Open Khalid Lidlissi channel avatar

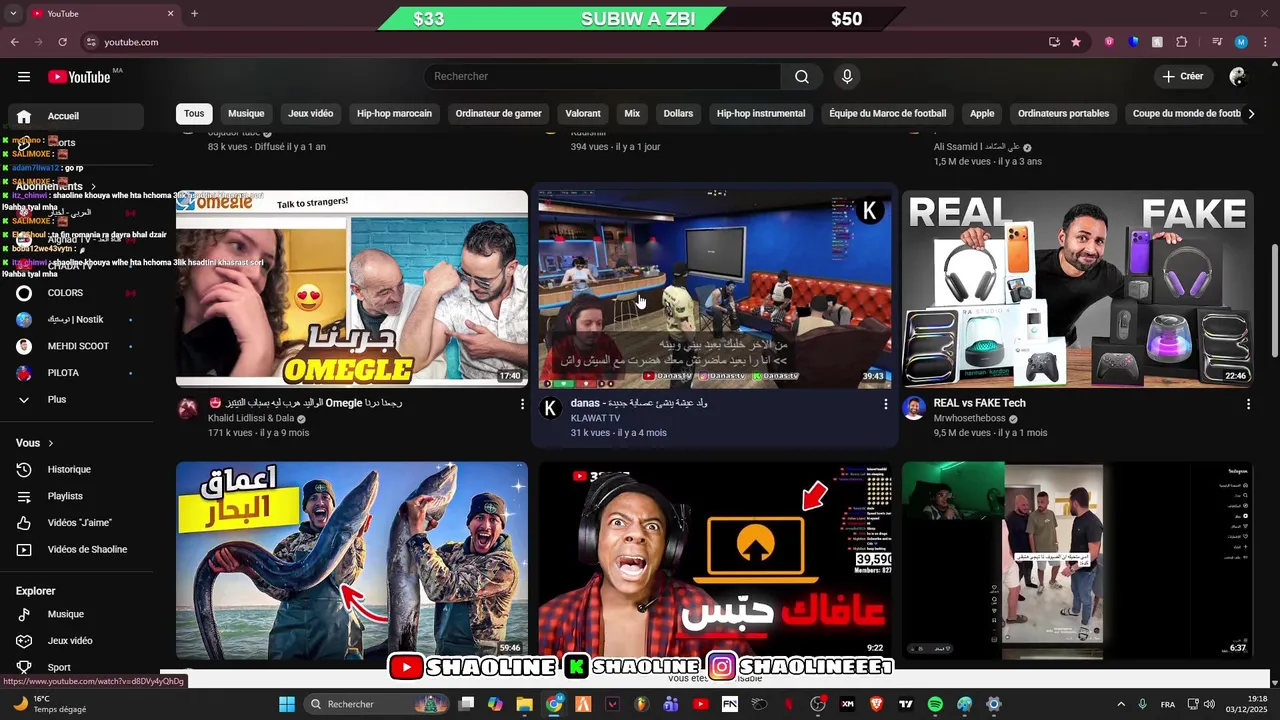click(x=187, y=408)
